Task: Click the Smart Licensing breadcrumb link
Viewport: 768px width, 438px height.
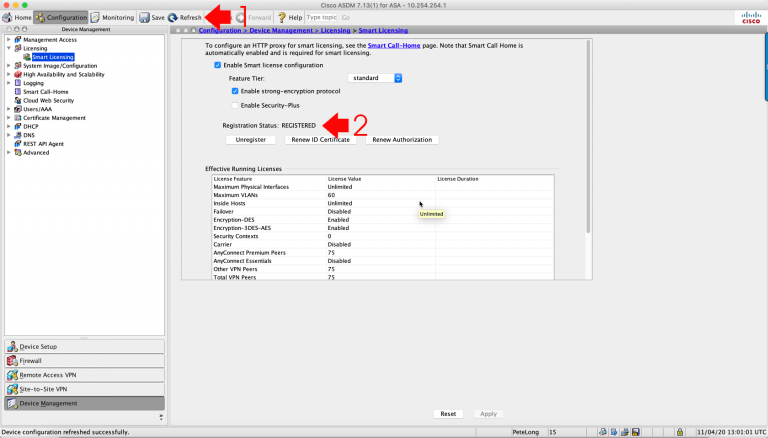Action: coord(383,30)
